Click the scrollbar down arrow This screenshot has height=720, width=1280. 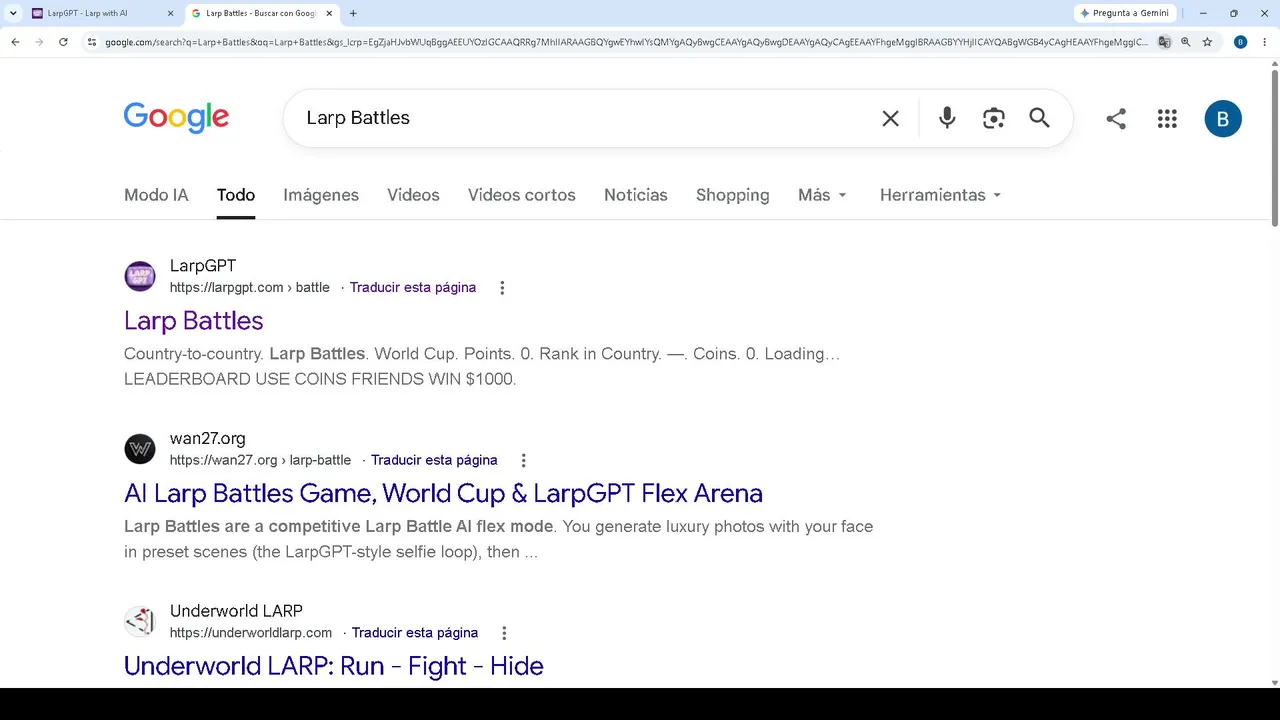[x=1274, y=682]
